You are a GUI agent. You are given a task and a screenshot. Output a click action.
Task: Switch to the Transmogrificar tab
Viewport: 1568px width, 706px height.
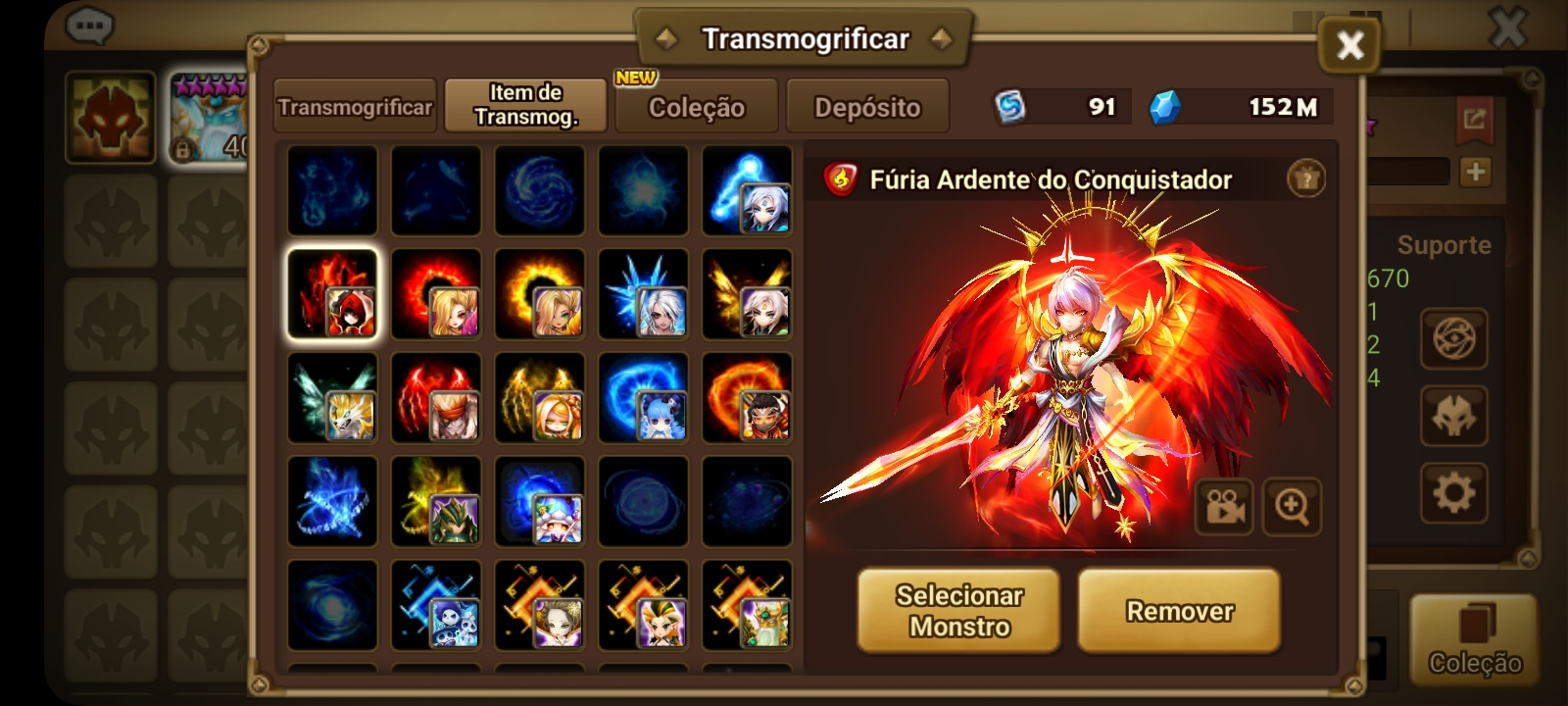[355, 106]
